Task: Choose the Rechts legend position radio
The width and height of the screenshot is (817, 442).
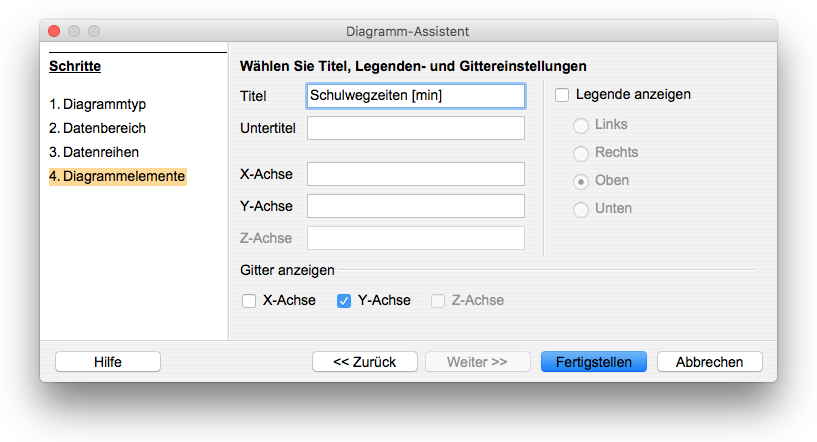Action: coord(581,153)
